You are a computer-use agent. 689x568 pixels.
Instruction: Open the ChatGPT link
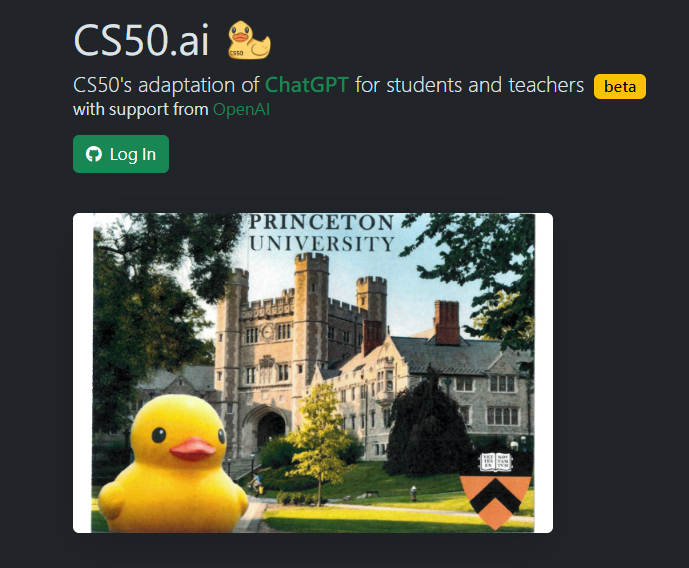307,85
